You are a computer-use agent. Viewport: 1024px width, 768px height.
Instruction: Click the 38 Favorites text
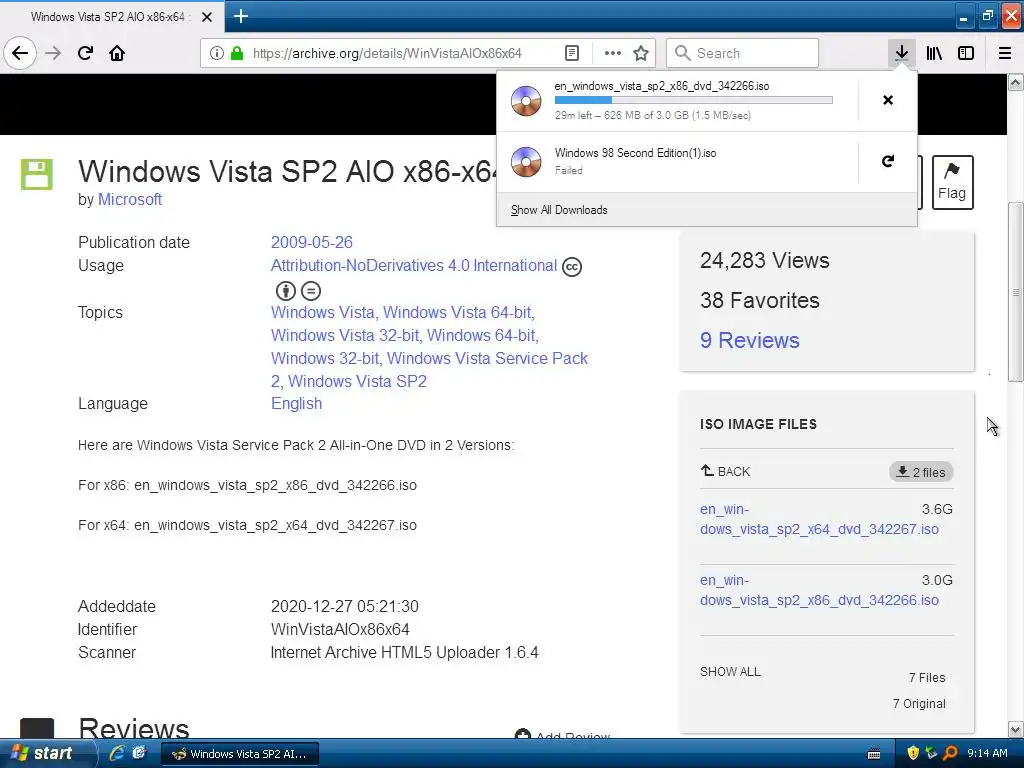tap(760, 300)
